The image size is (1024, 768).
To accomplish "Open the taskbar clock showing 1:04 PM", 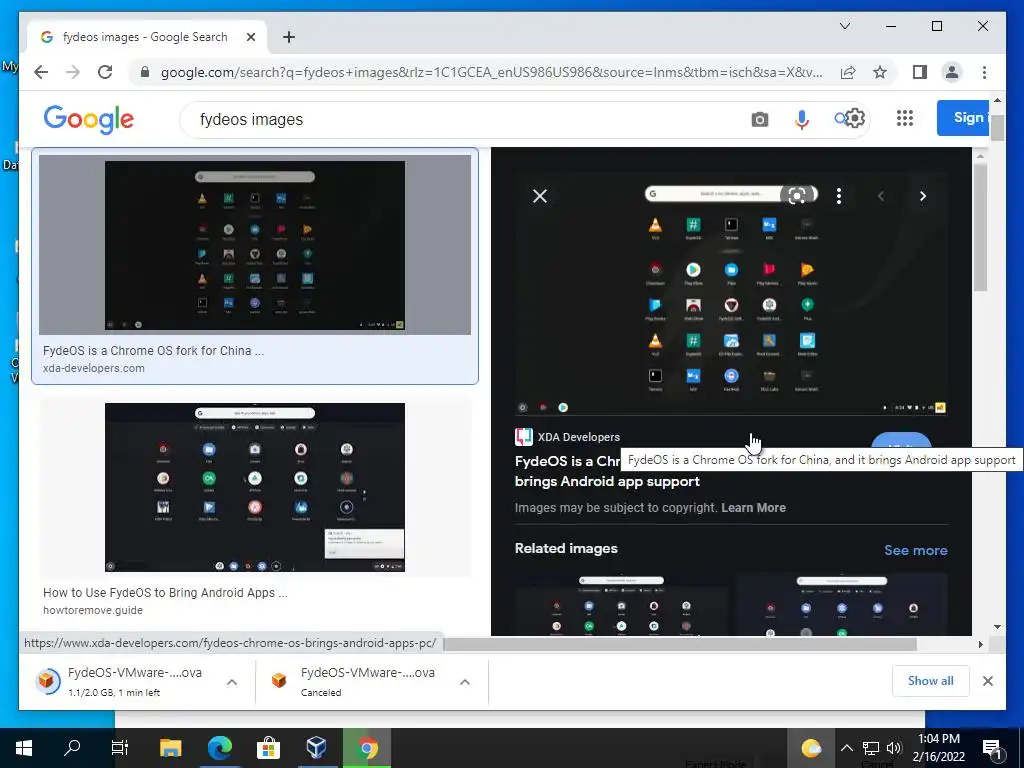I will [938, 748].
